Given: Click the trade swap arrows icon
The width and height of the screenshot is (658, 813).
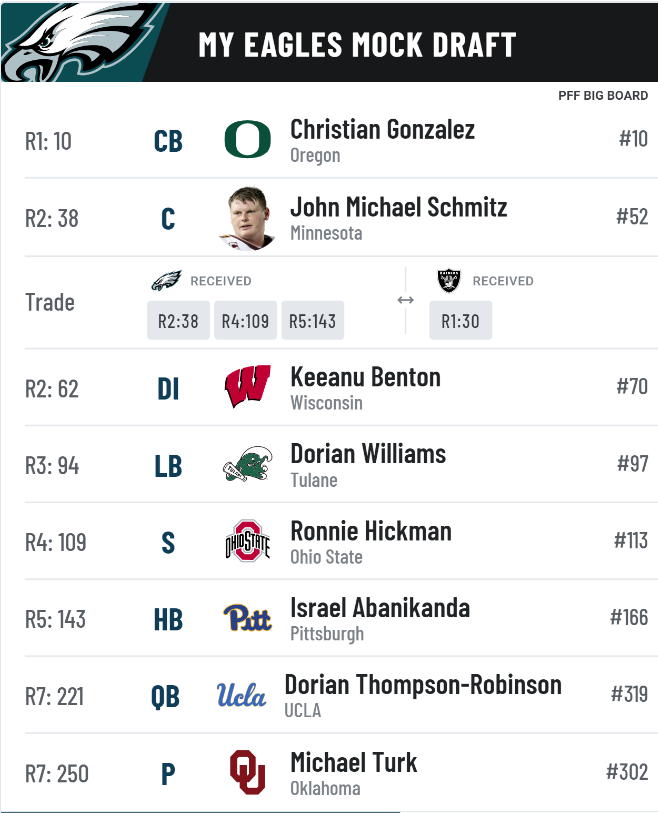Looking at the screenshot, I should (405, 300).
